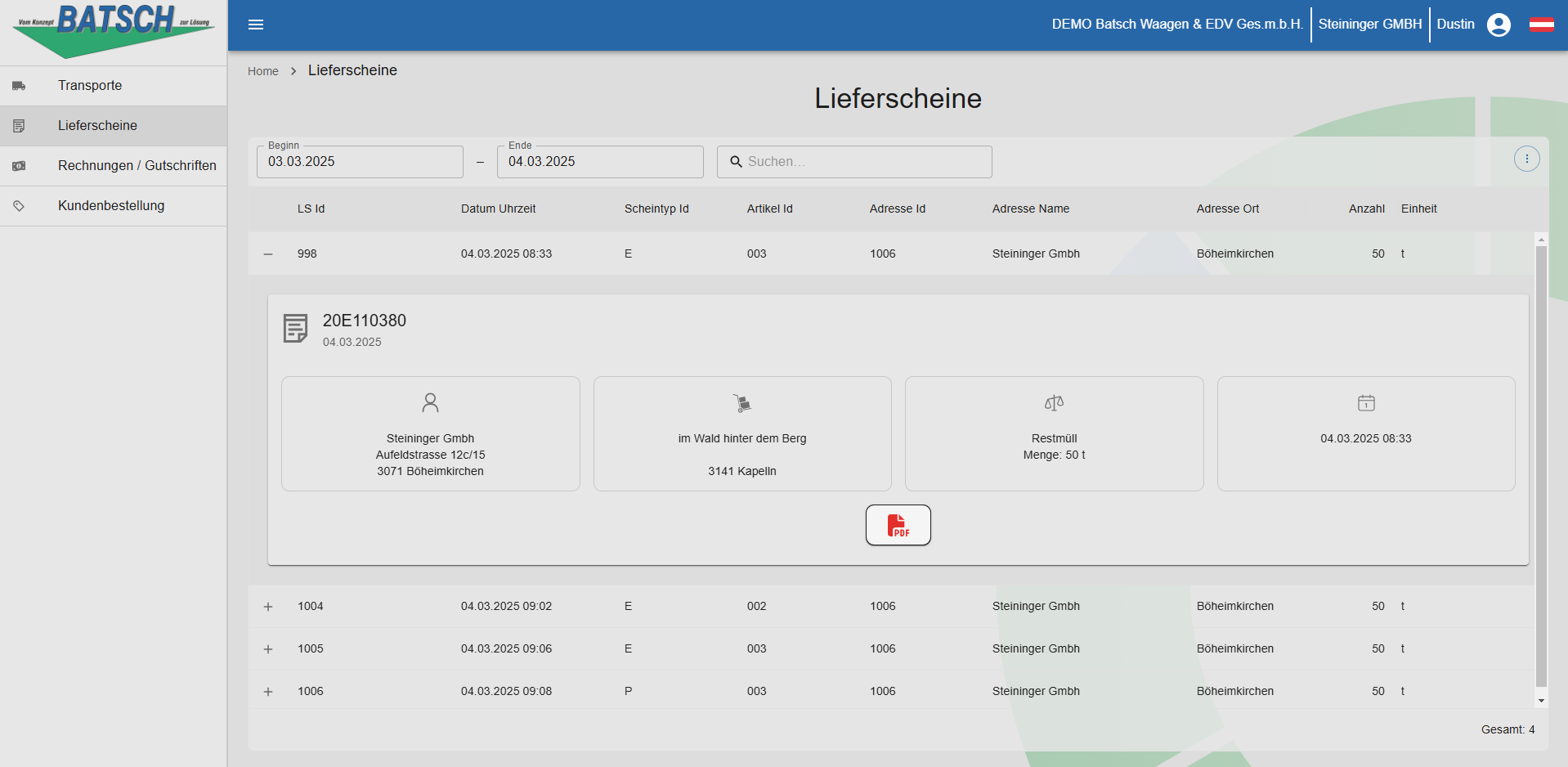
Task: Click the search magnifier icon
Action: point(736,162)
